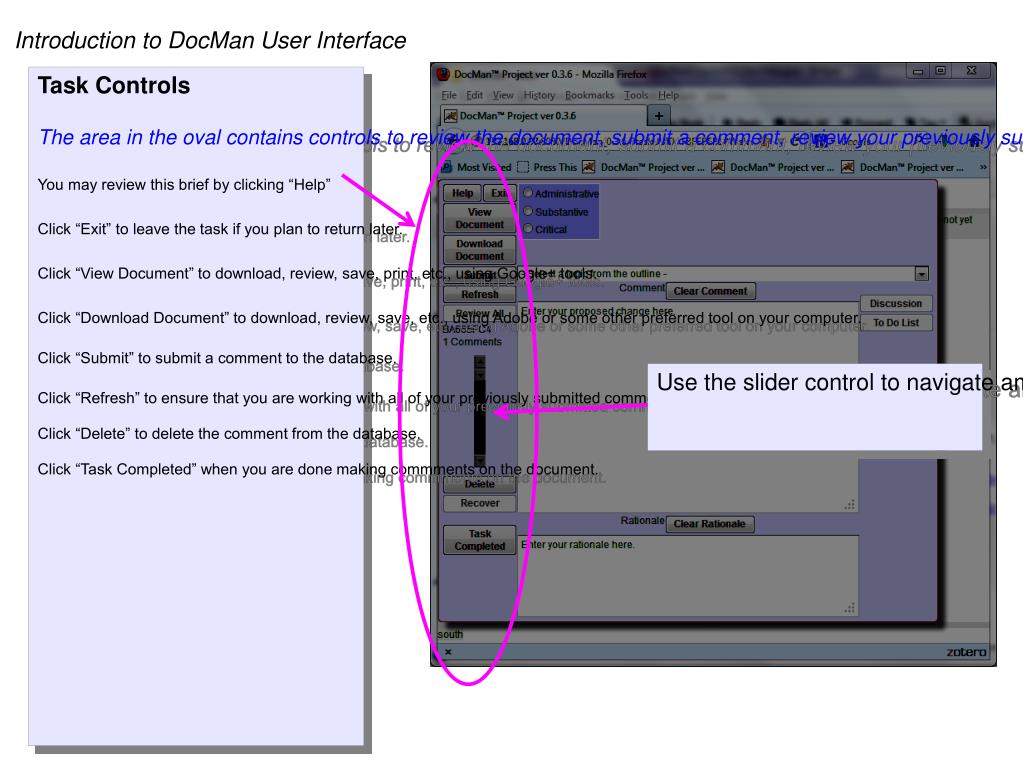Viewport: 1023px width, 767px height.
Task: Open the Help menu in the menu bar
Action: tap(668, 95)
